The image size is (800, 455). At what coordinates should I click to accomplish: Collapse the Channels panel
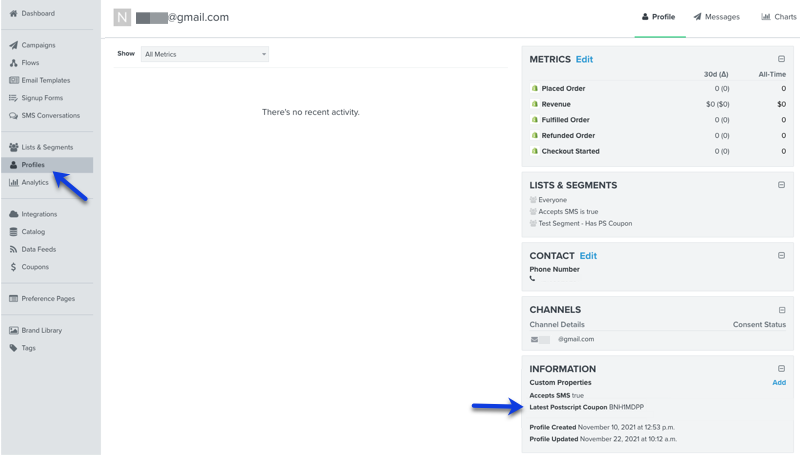pyautogui.click(x=781, y=309)
